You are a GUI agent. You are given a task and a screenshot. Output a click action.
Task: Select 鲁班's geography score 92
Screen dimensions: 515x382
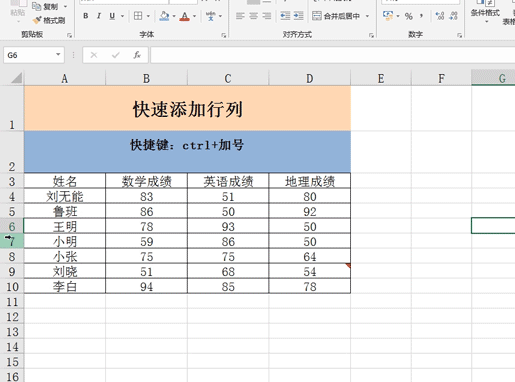click(310, 211)
